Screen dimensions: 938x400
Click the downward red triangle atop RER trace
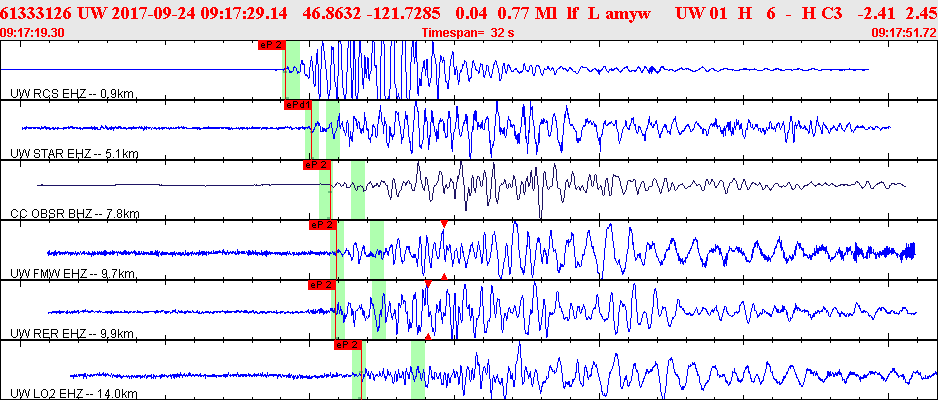[428, 283]
